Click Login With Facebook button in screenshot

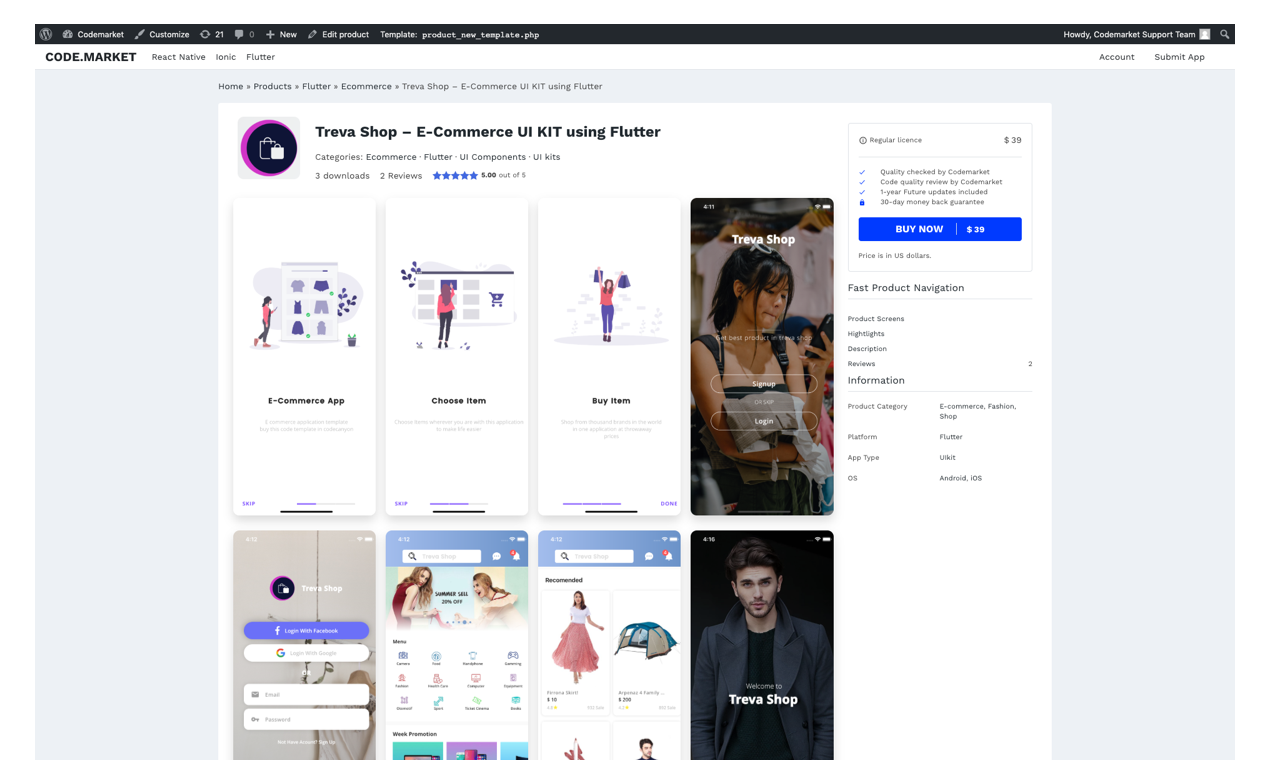click(307, 631)
